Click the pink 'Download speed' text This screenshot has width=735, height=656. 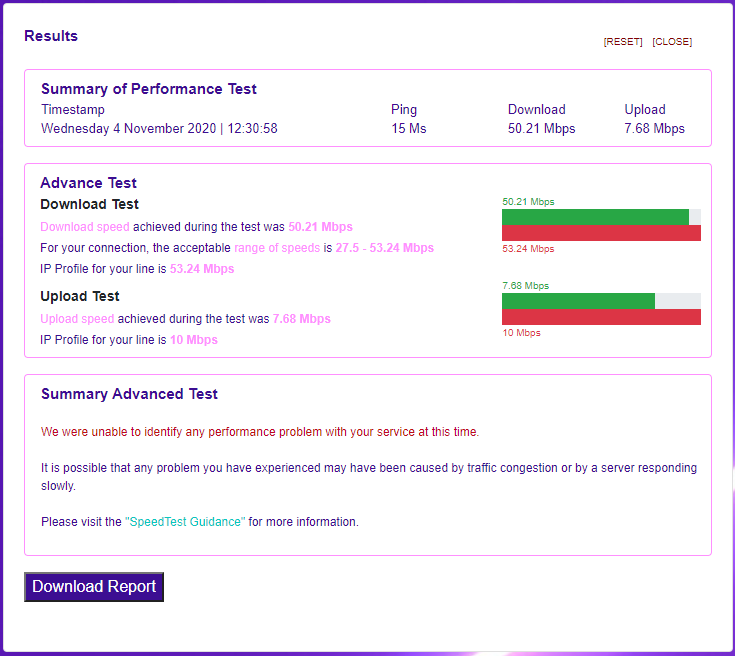pyautogui.click(x=85, y=227)
